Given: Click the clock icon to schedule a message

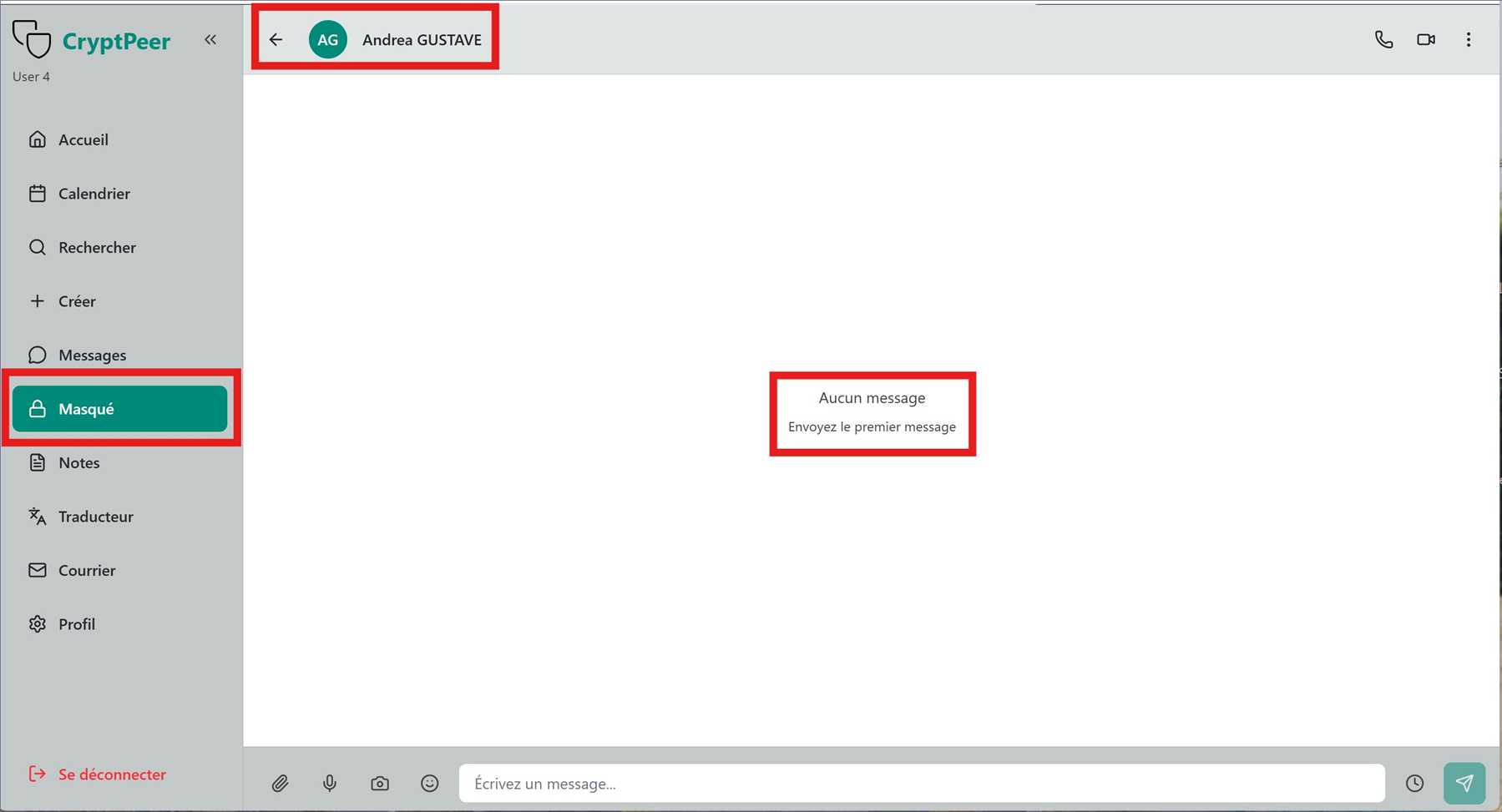Looking at the screenshot, I should [x=1414, y=783].
